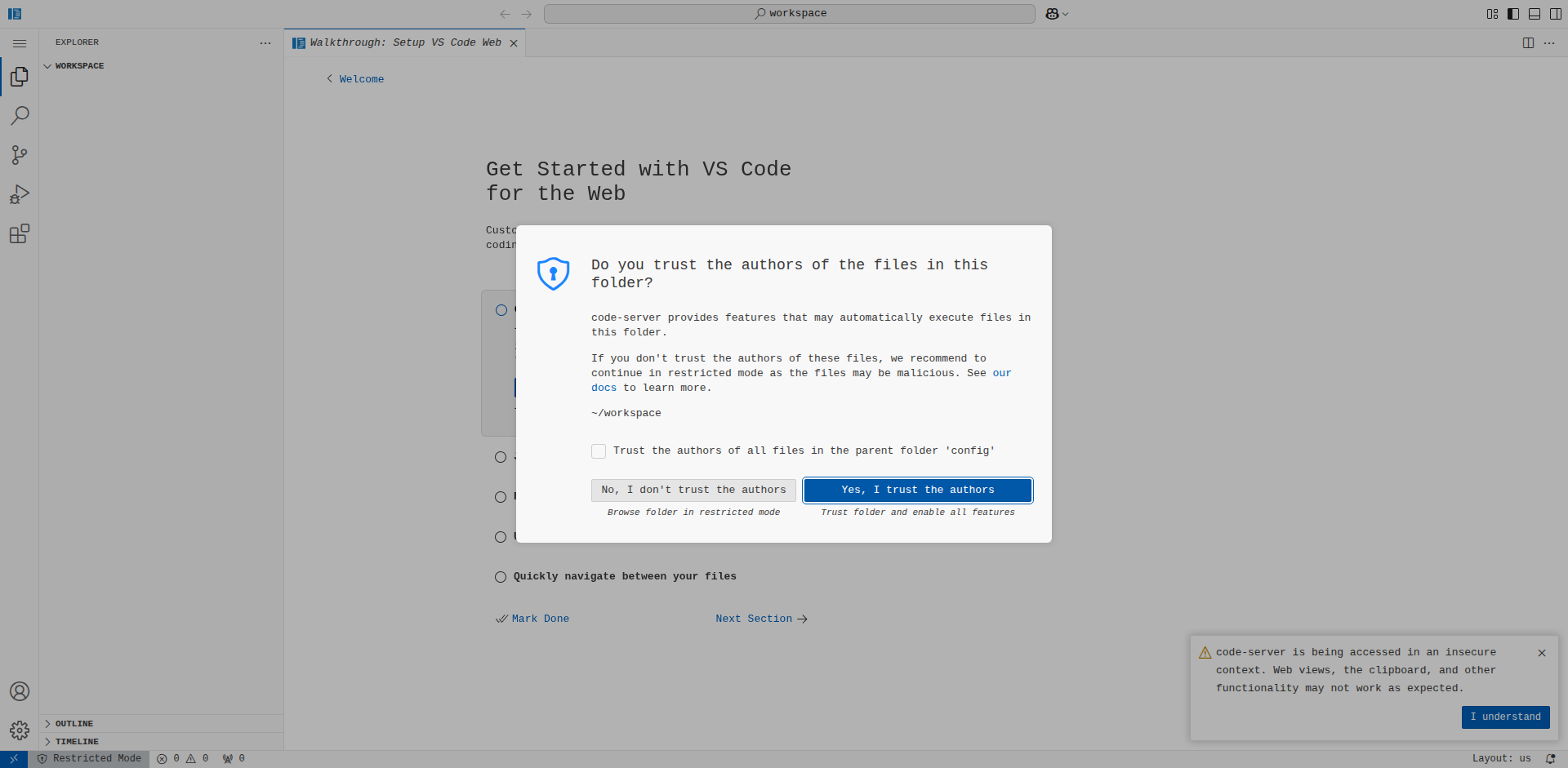Open the Copilot chat icon in title bar

[1052, 14]
